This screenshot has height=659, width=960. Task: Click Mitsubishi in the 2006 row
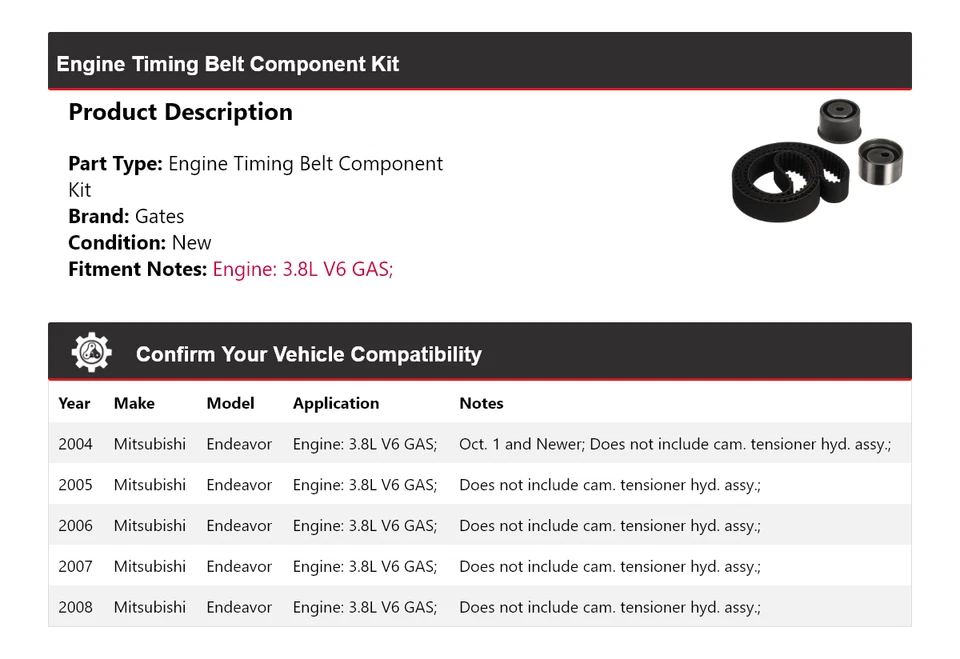tap(150, 526)
